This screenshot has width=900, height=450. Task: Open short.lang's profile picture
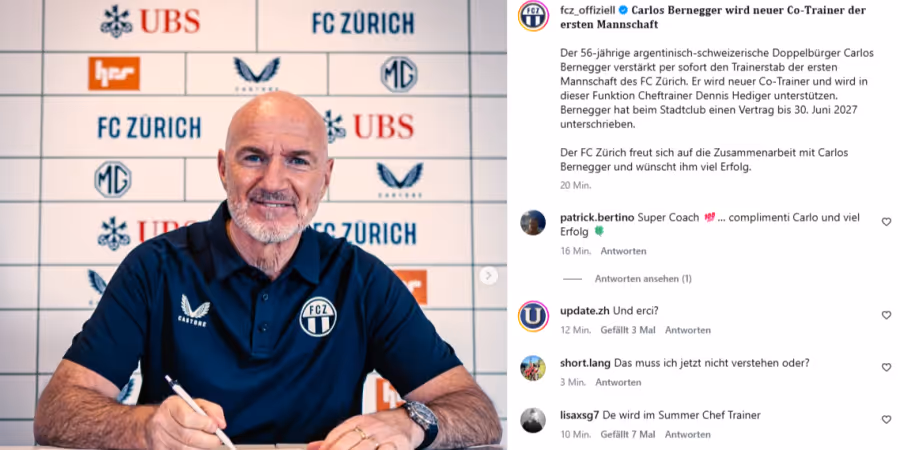[533, 368]
